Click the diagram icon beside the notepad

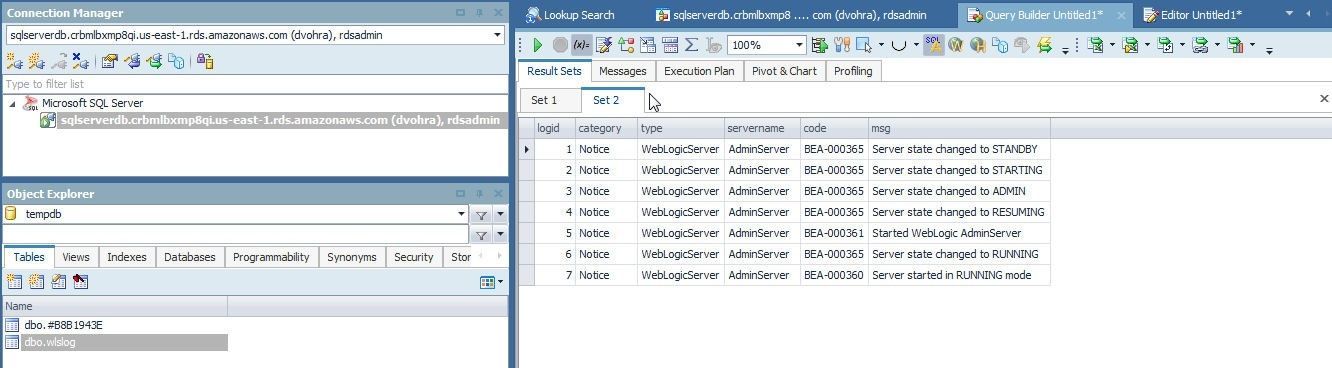(626, 45)
